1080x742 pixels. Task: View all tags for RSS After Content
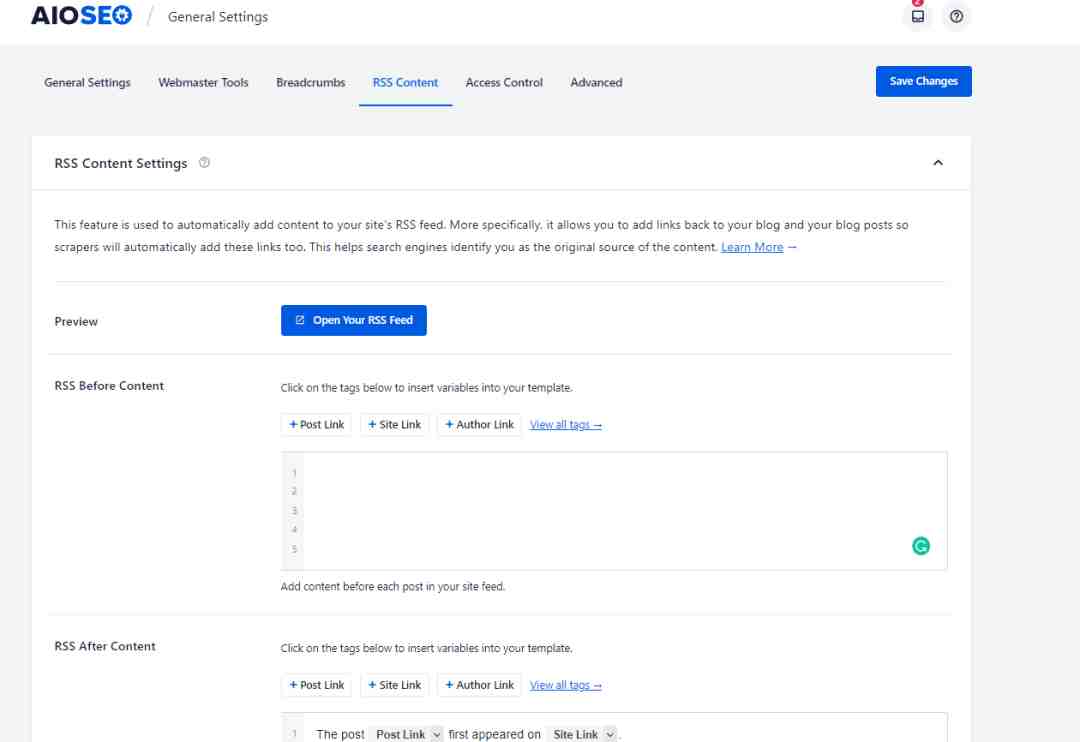[x=565, y=685]
